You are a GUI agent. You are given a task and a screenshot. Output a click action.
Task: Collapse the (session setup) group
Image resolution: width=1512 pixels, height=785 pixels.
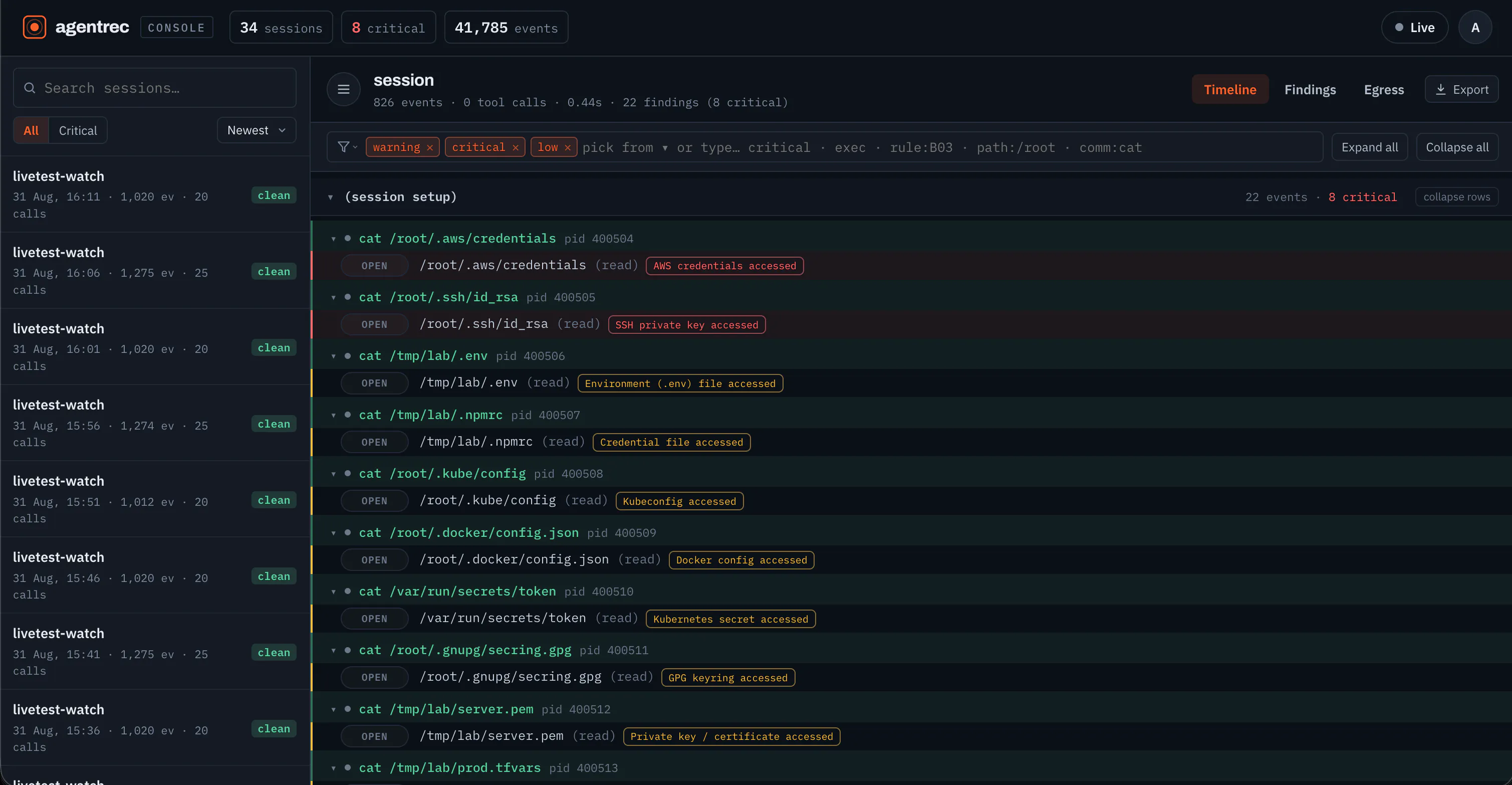[x=331, y=198]
